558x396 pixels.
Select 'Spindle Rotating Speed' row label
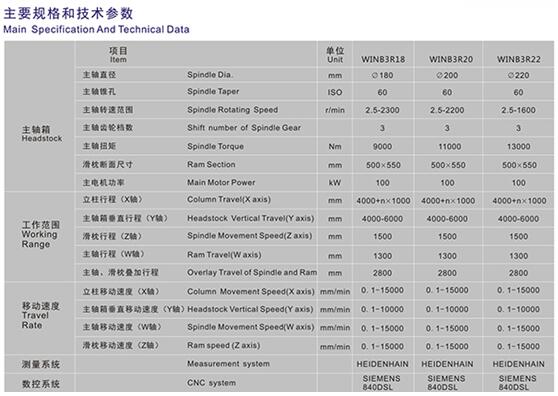click(232, 110)
